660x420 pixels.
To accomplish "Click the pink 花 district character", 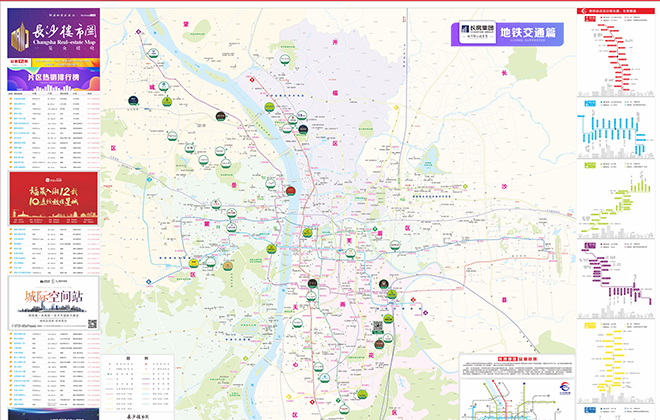I will [371, 355].
